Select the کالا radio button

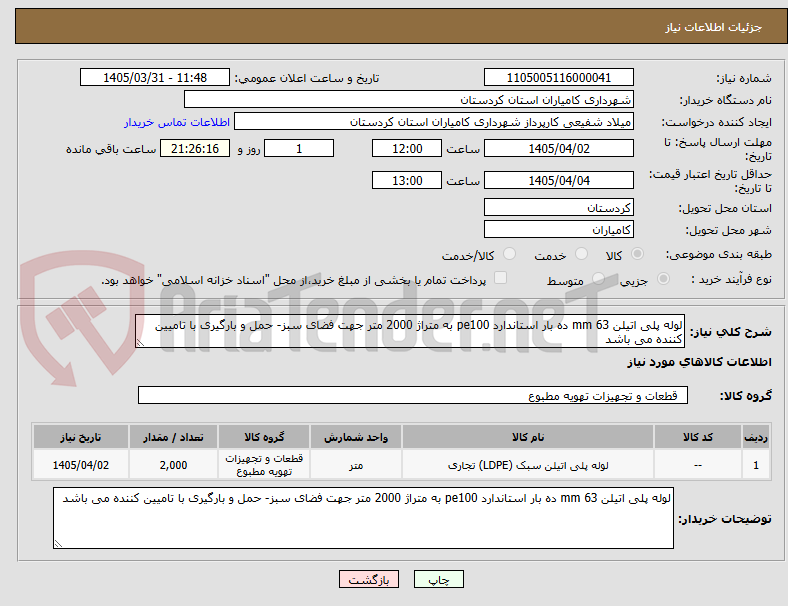coord(637,254)
